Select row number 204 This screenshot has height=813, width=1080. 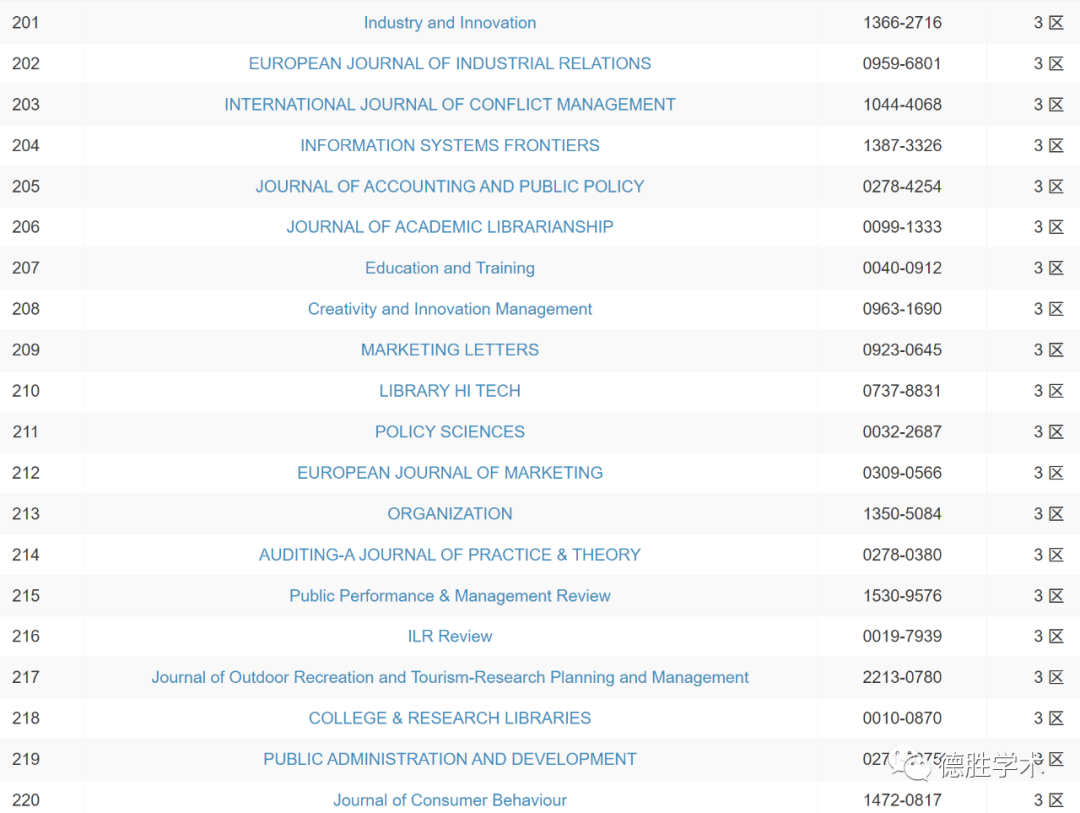(25, 145)
